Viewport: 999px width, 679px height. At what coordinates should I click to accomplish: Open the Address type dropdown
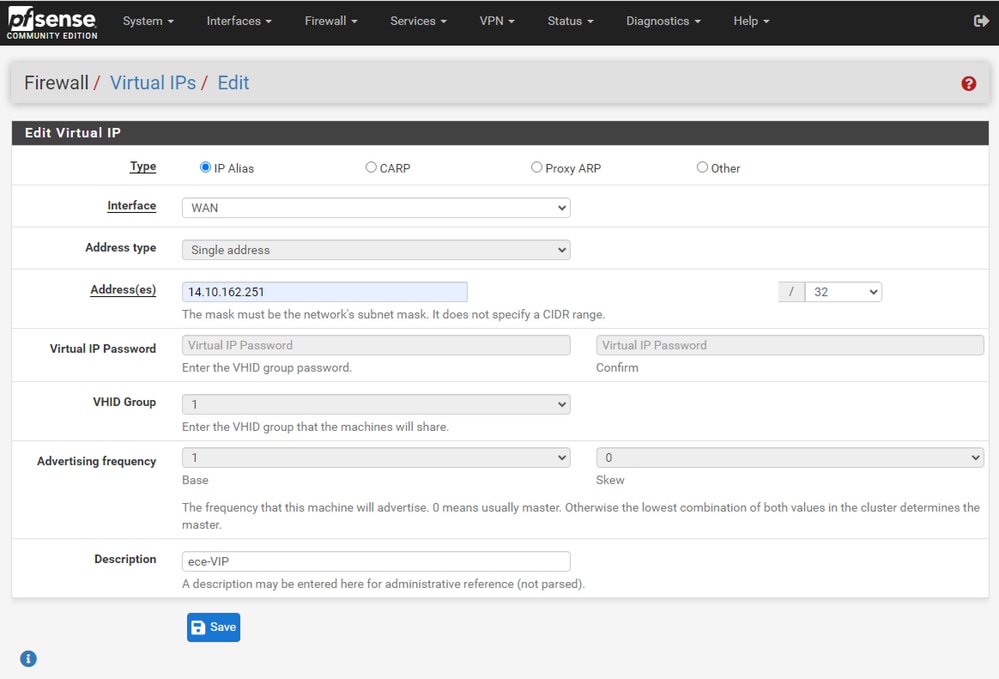click(376, 250)
